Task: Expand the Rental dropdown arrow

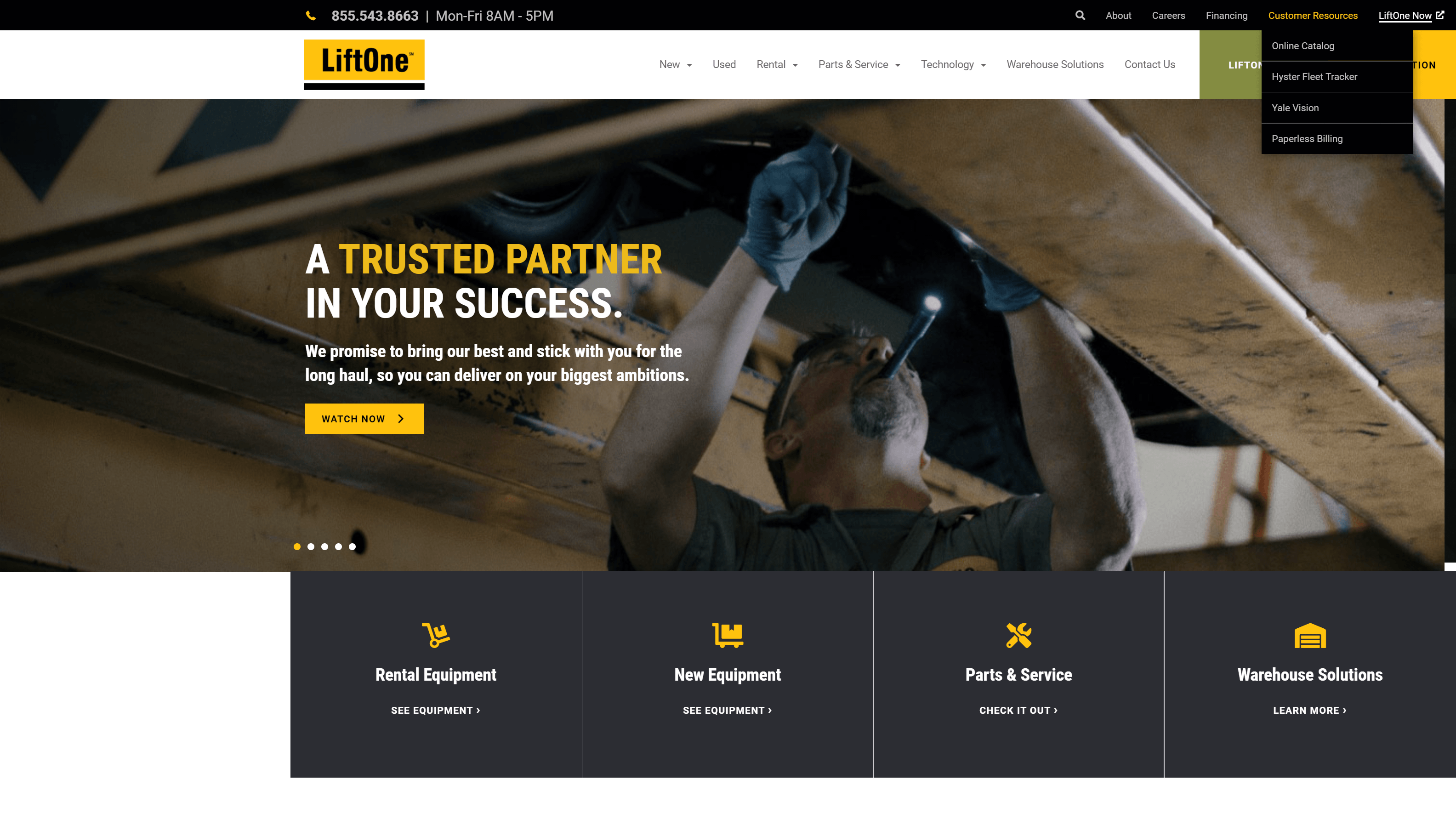Action: coord(795,65)
